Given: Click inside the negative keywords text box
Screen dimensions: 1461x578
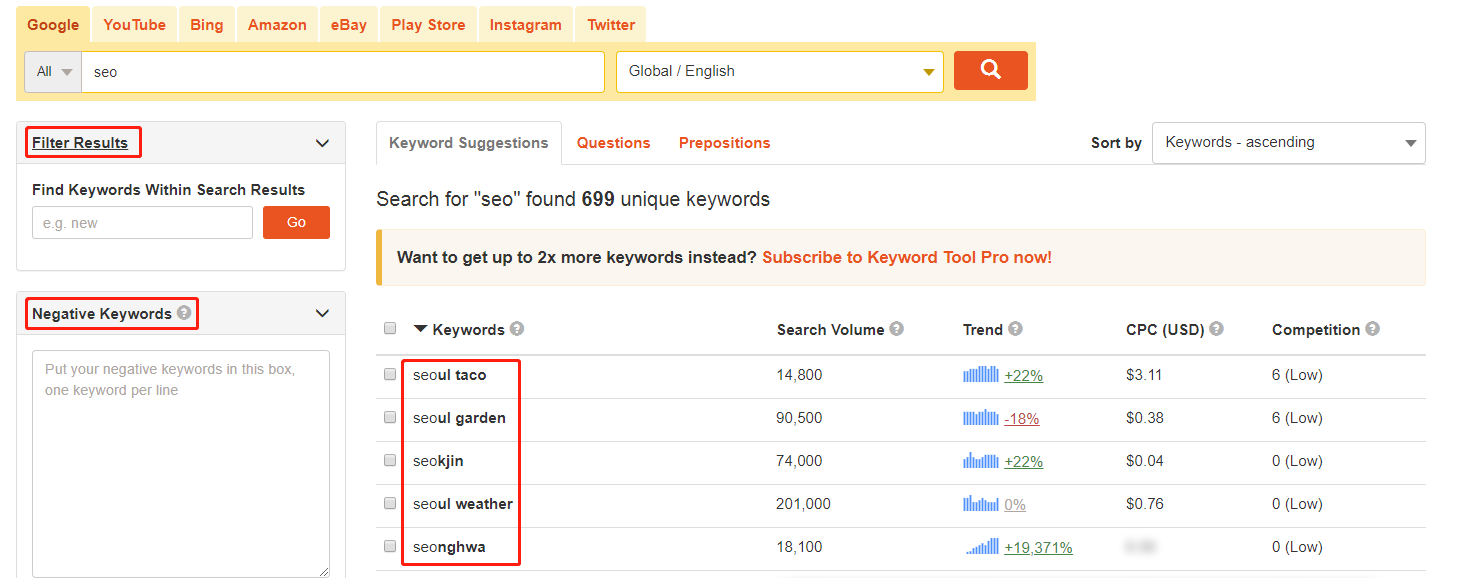Looking at the screenshot, I should pyautogui.click(x=181, y=463).
